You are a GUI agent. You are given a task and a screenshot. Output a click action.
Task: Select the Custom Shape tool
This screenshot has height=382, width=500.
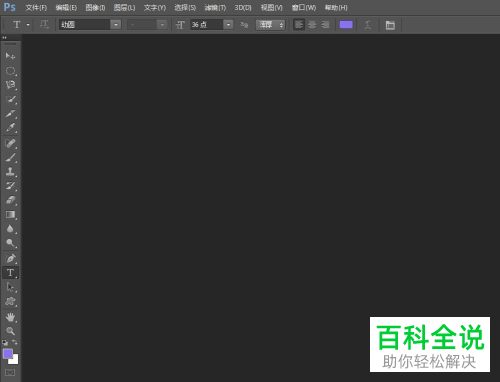tap(10, 301)
